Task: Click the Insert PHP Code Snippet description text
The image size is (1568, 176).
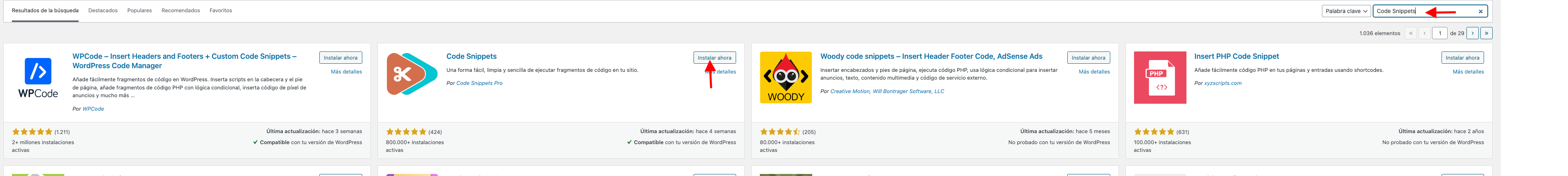Action: (1289, 70)
